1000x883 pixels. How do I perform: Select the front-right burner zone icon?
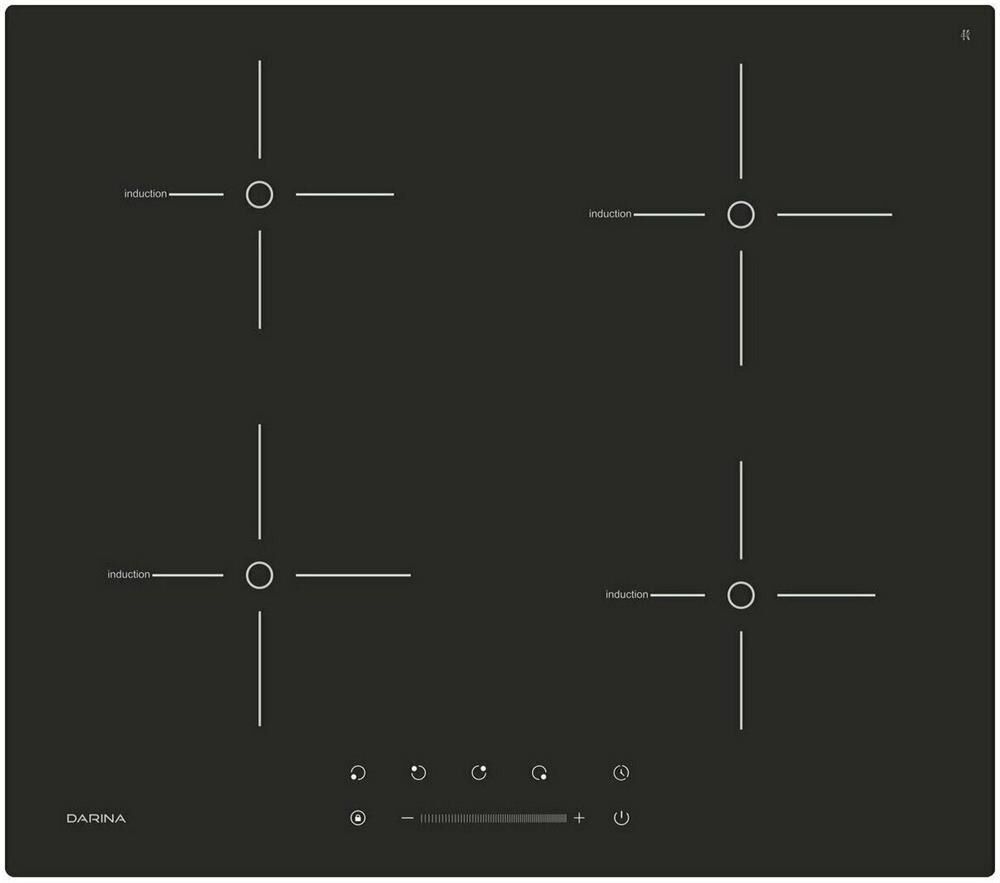(540, 773)
